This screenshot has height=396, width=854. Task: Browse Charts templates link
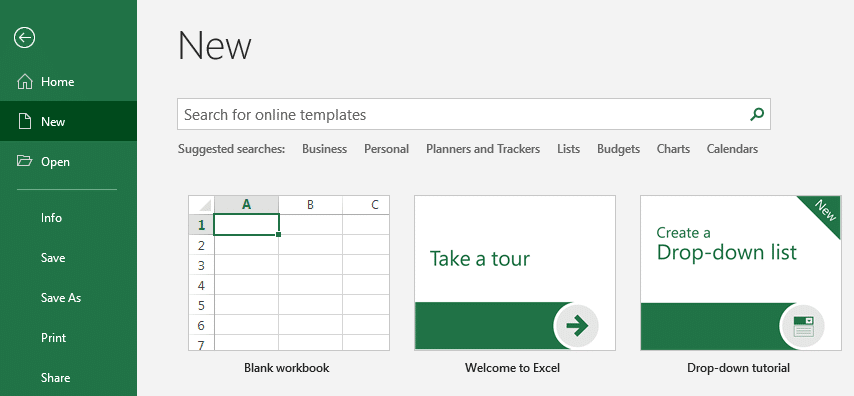click(x=673, y=149)
